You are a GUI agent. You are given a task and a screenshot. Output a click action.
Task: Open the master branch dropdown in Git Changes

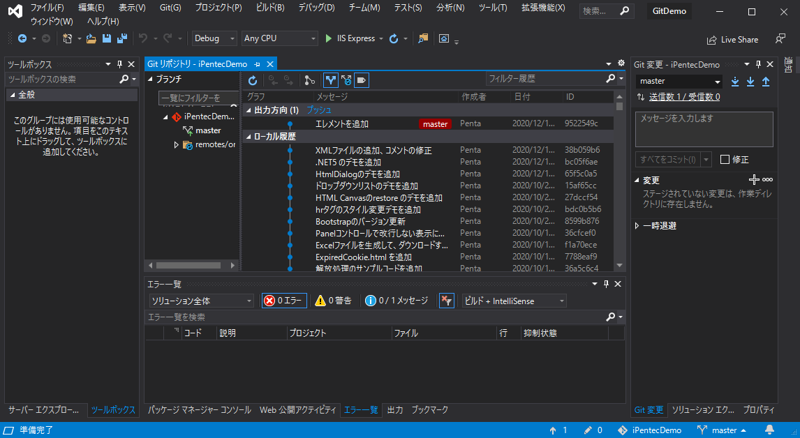pyautogui.click(x=679, y=81)
